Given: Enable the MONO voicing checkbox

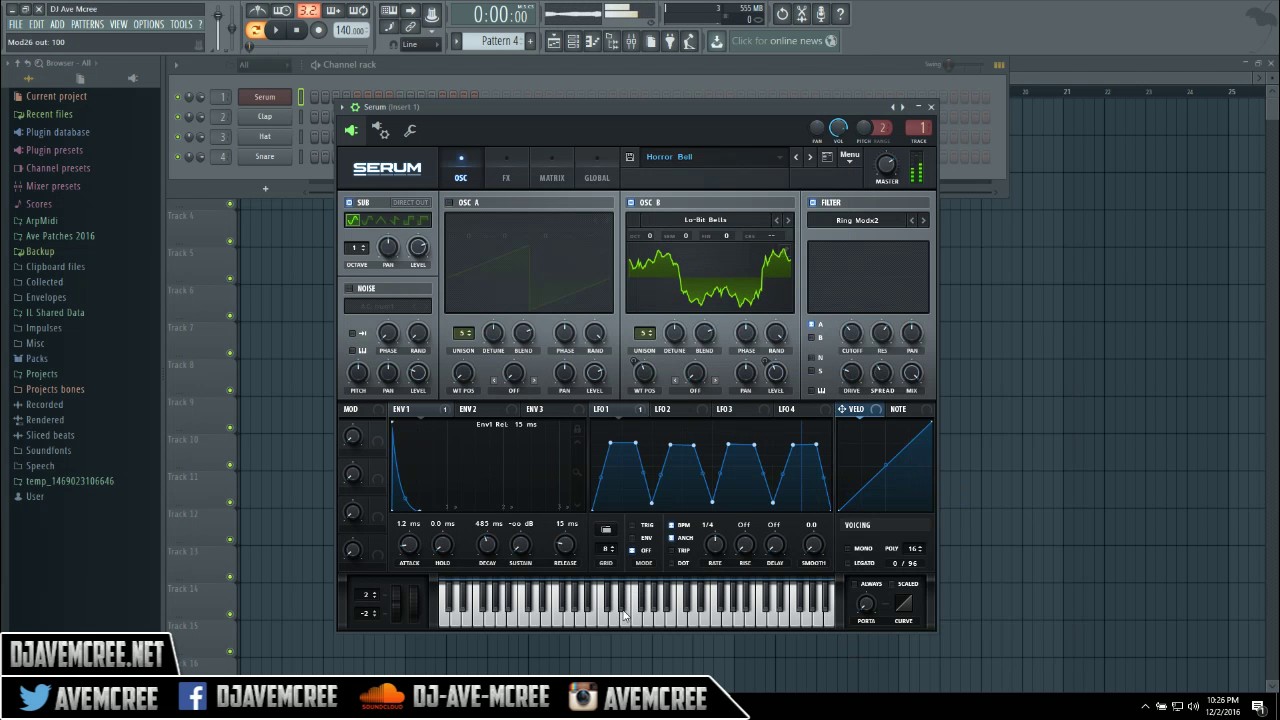Looking at the screenshot, I should click(x=848, y=549).
